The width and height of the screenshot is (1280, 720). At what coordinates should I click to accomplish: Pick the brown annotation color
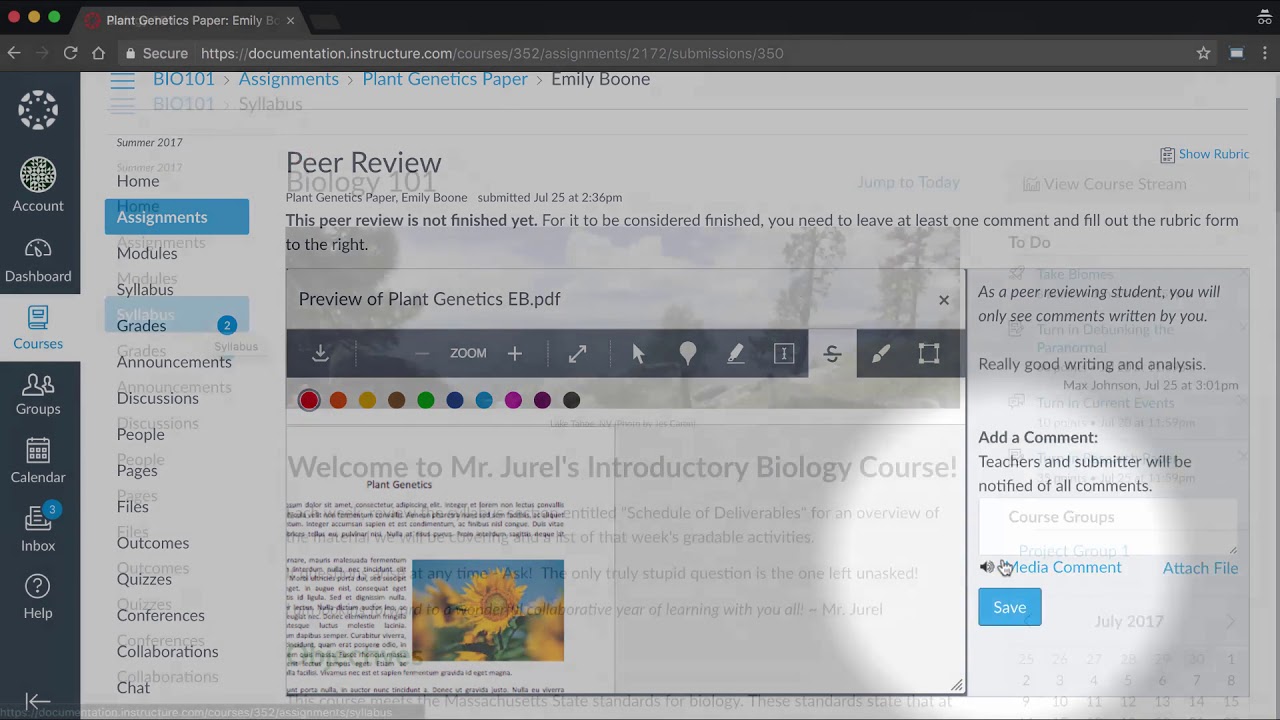[x=396, y=400]
